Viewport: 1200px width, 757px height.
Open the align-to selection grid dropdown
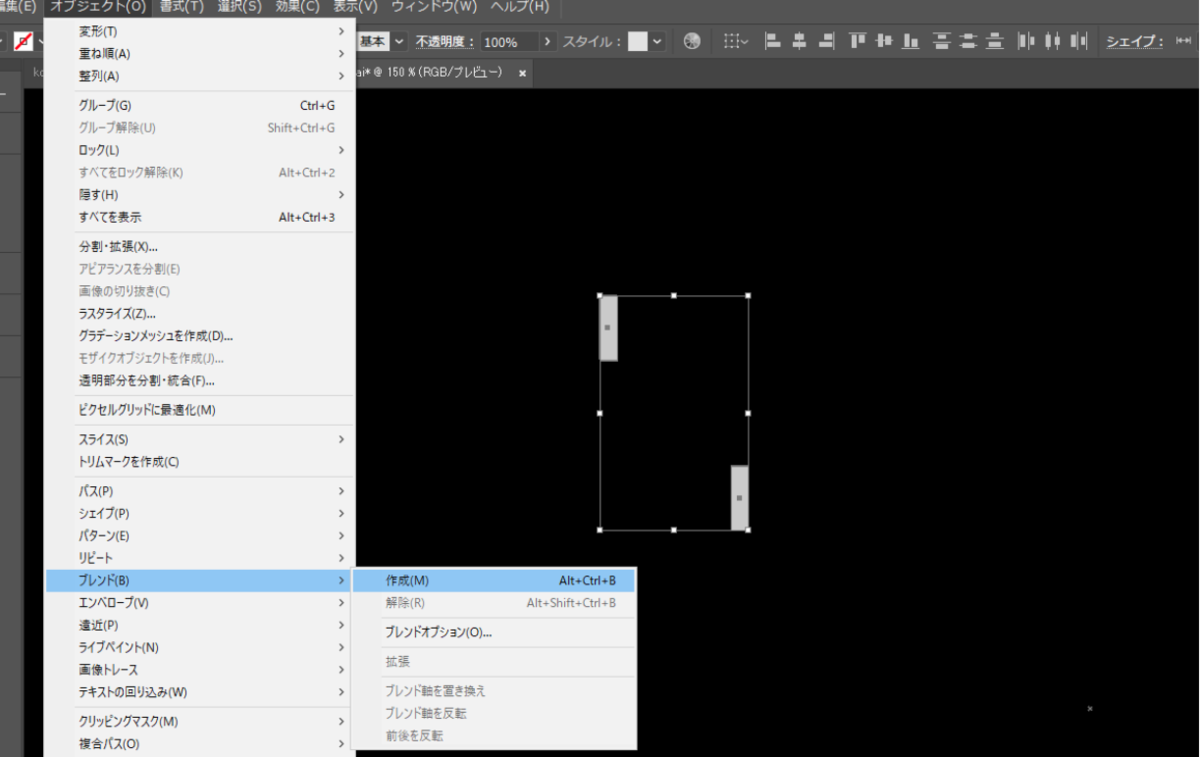tap(736, 41)
